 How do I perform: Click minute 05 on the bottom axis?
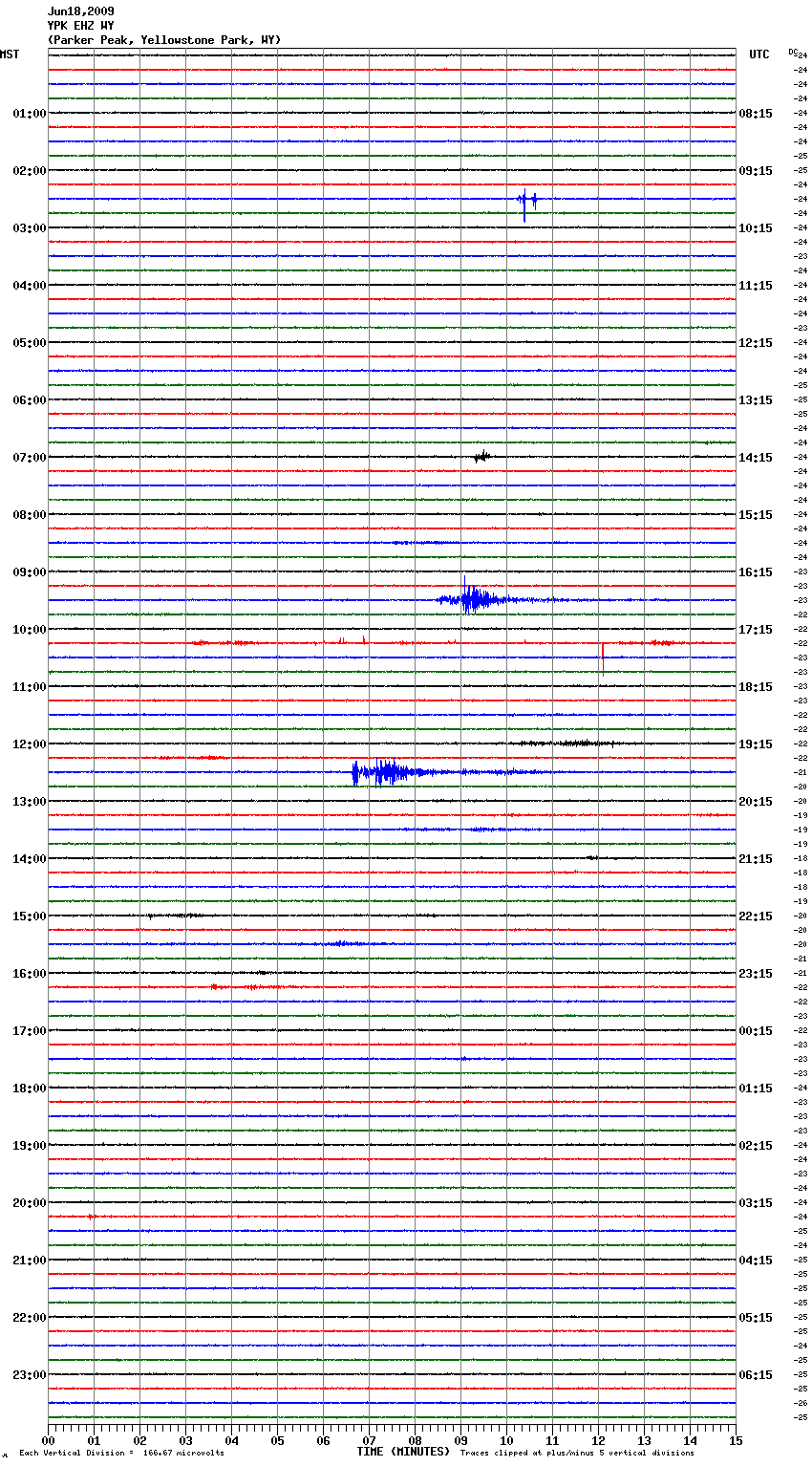coord(277,1441)
